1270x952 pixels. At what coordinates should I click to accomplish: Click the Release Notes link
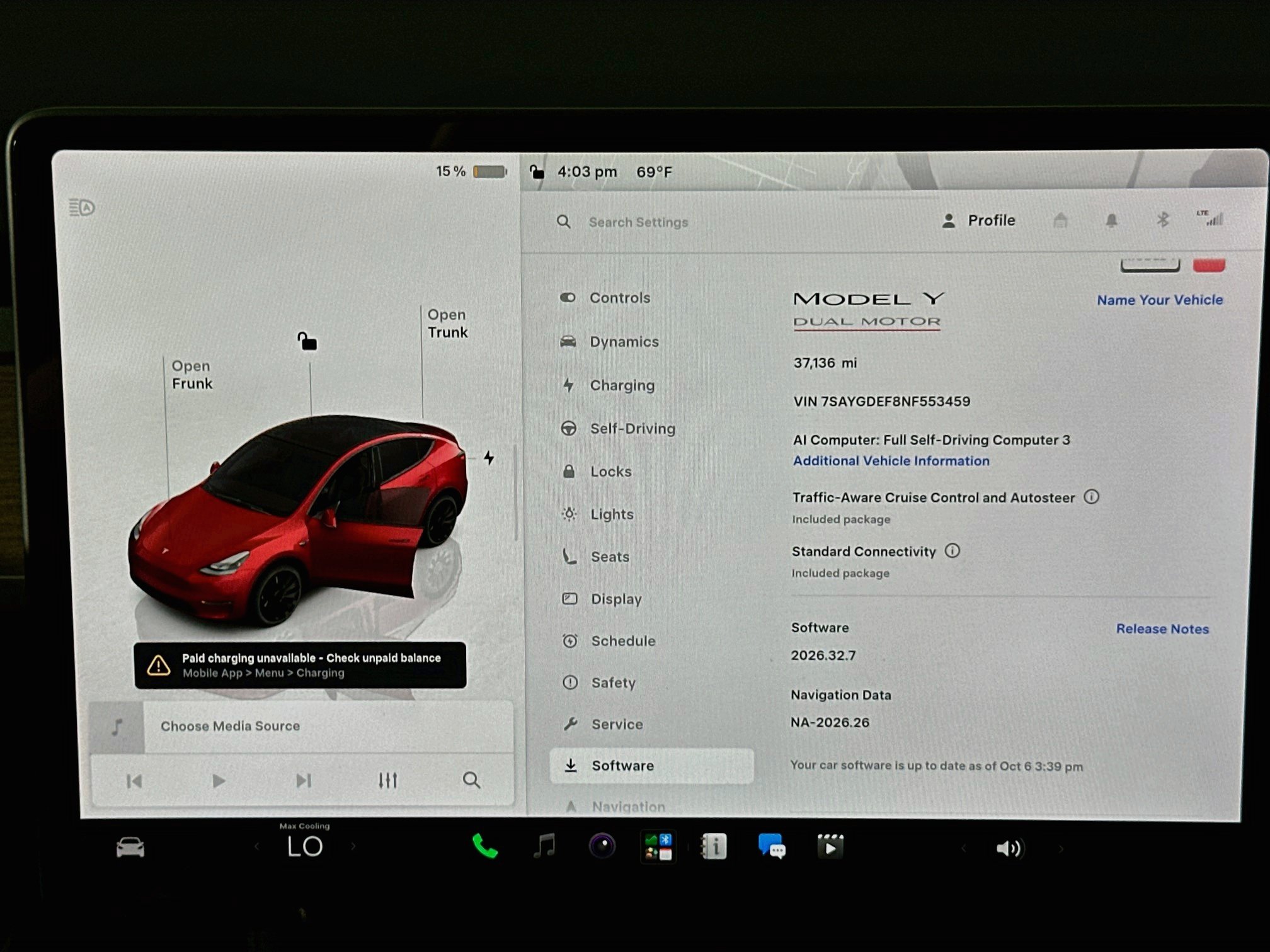(1162, 629)
